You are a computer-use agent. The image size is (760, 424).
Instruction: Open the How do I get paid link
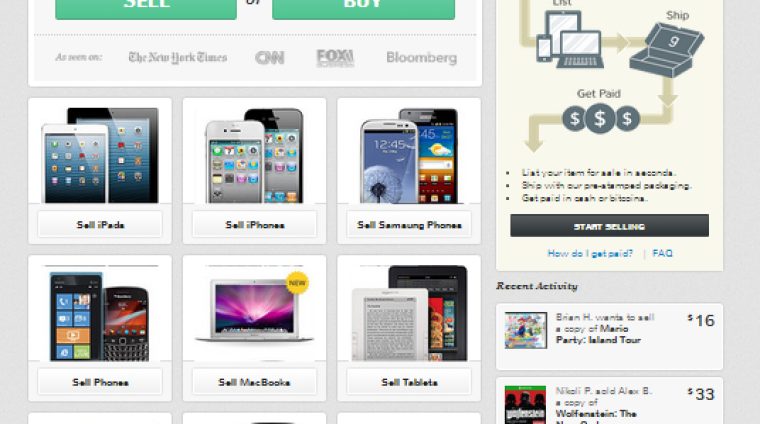(x=590, y=253)
